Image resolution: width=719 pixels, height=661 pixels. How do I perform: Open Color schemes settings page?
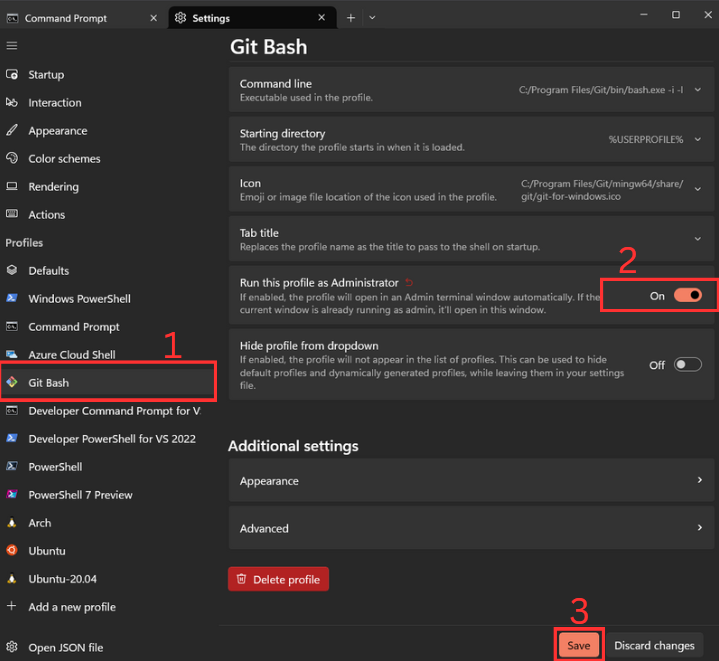(x=108, y=158)
